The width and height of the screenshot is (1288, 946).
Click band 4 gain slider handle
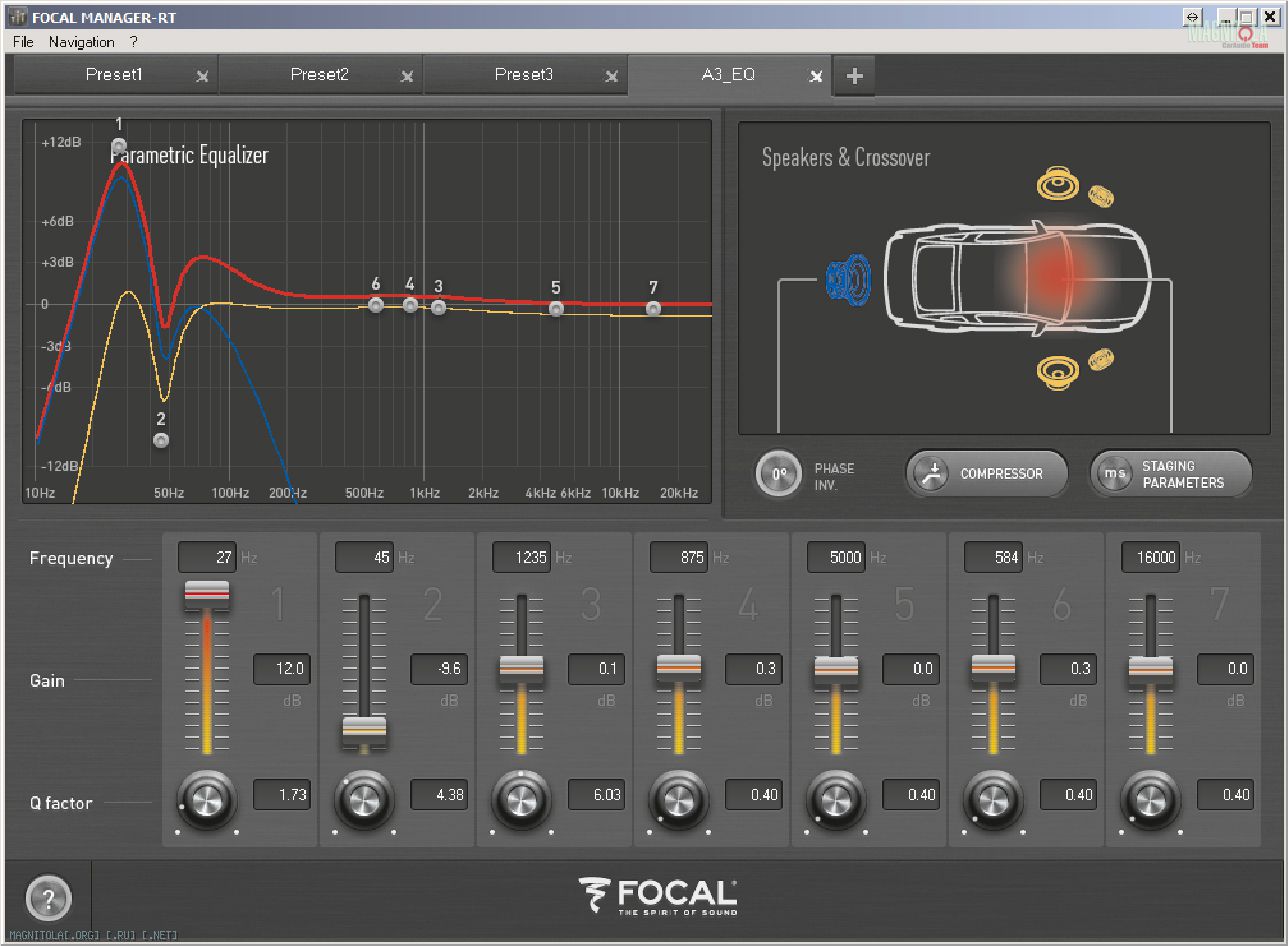tap(679, 668)
